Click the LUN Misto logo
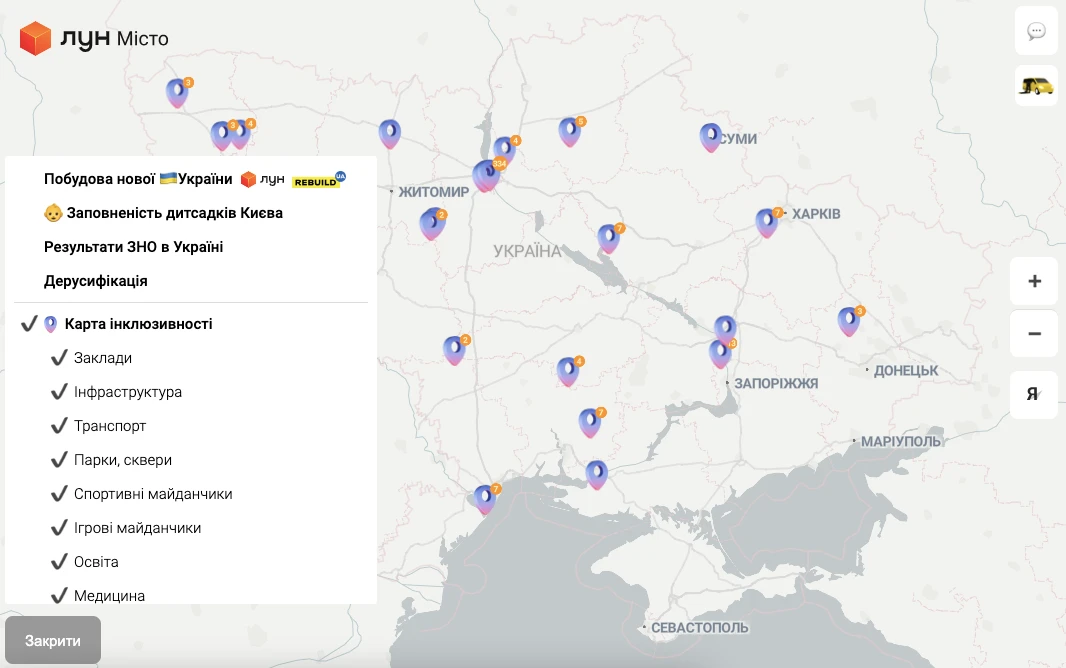1066x668 pixels. pyautogui.click(x=94, y=39)
